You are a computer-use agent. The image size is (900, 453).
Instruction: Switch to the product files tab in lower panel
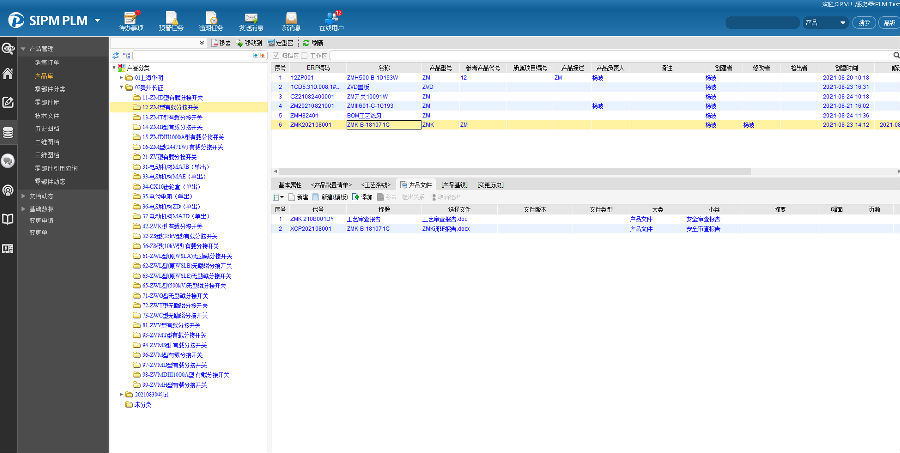[416, 185]
